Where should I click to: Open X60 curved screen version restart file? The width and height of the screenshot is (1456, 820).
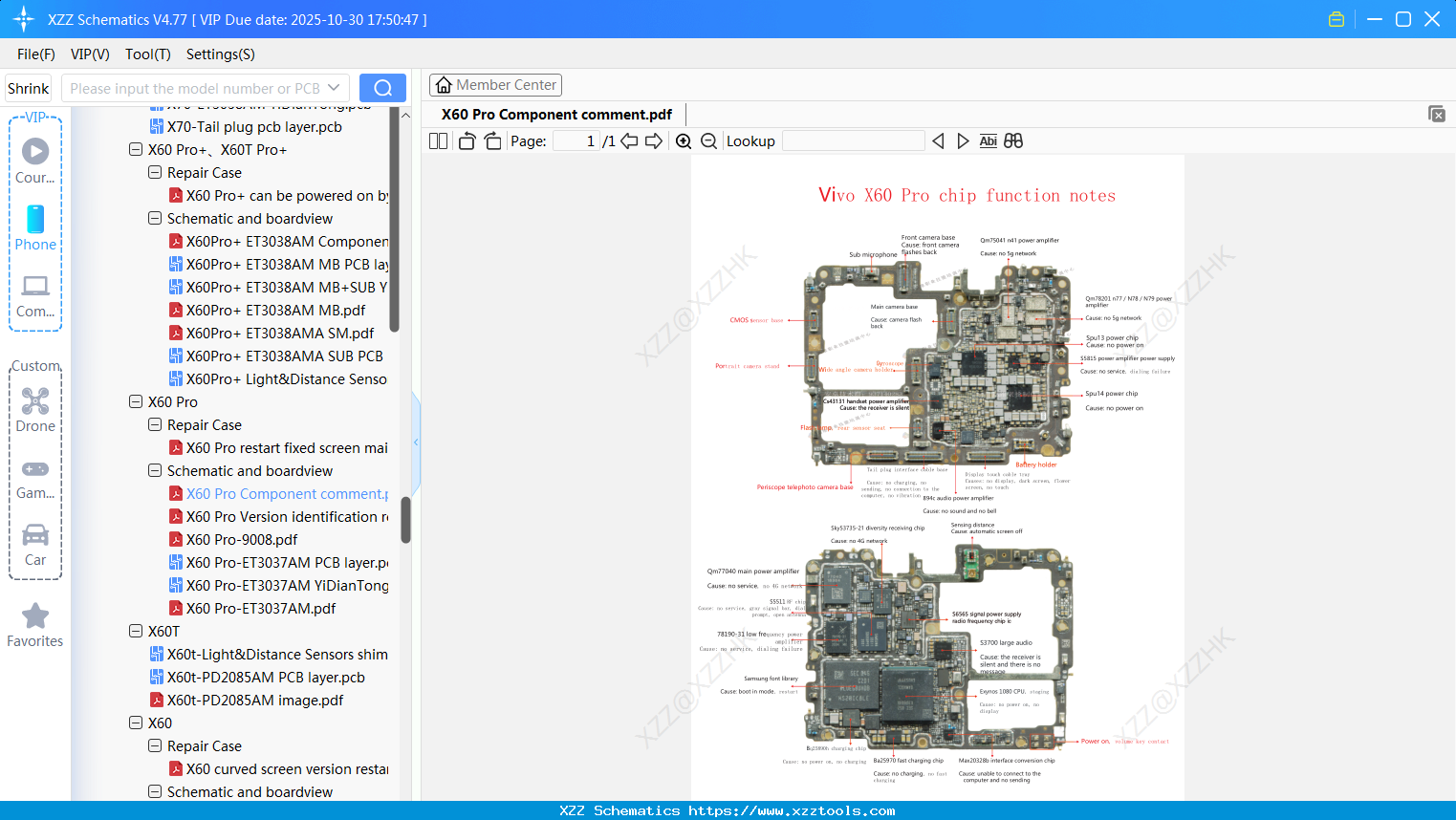[x=278, y=769]
